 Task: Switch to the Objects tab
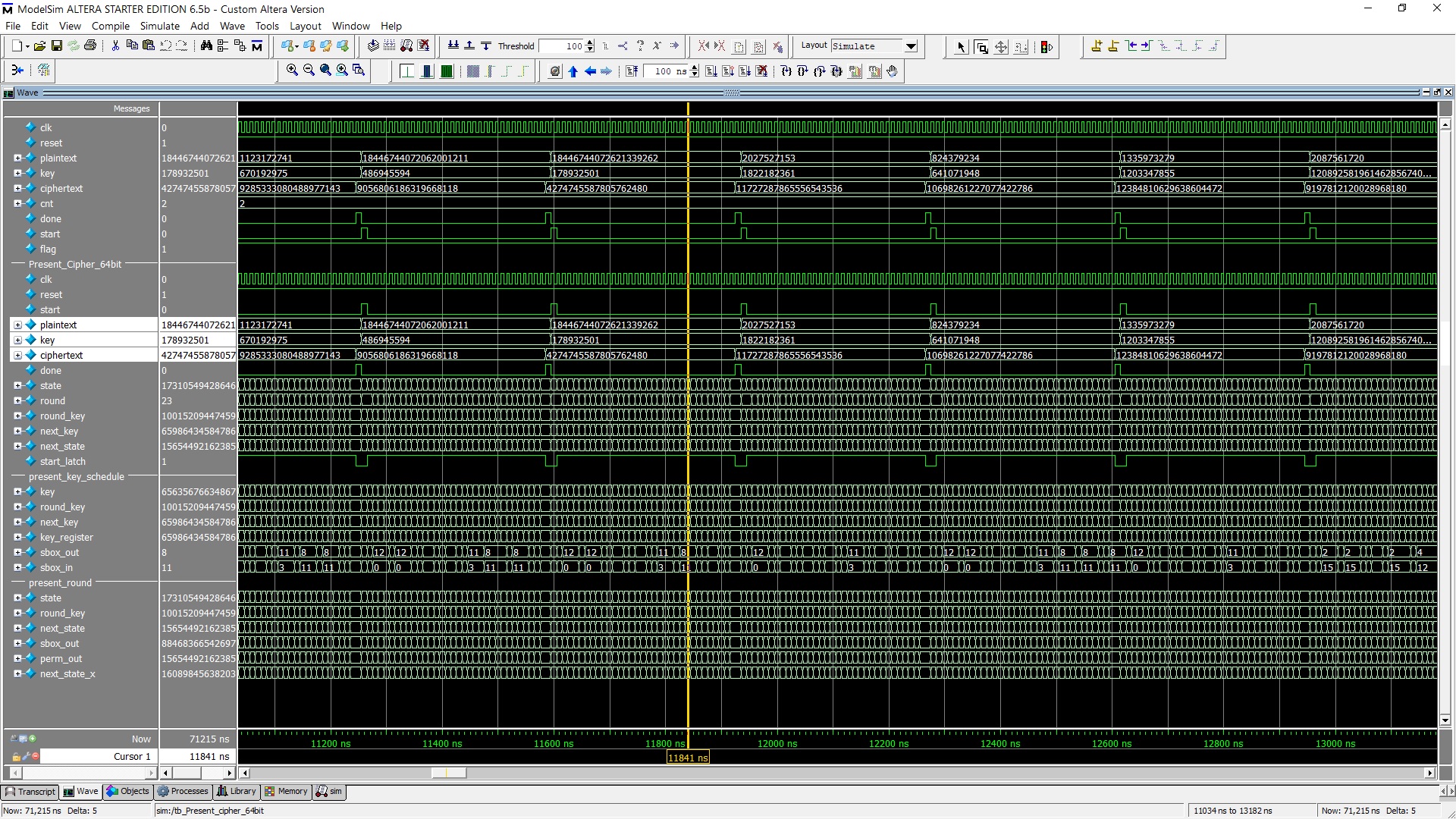(x=128, y=791)
